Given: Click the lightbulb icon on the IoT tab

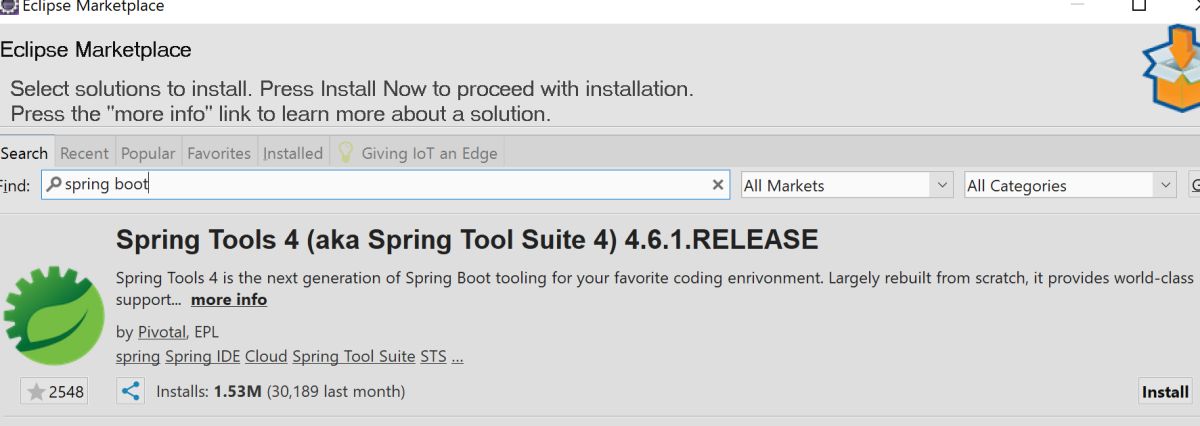Looking at the screenshot, I should point(346,153).
